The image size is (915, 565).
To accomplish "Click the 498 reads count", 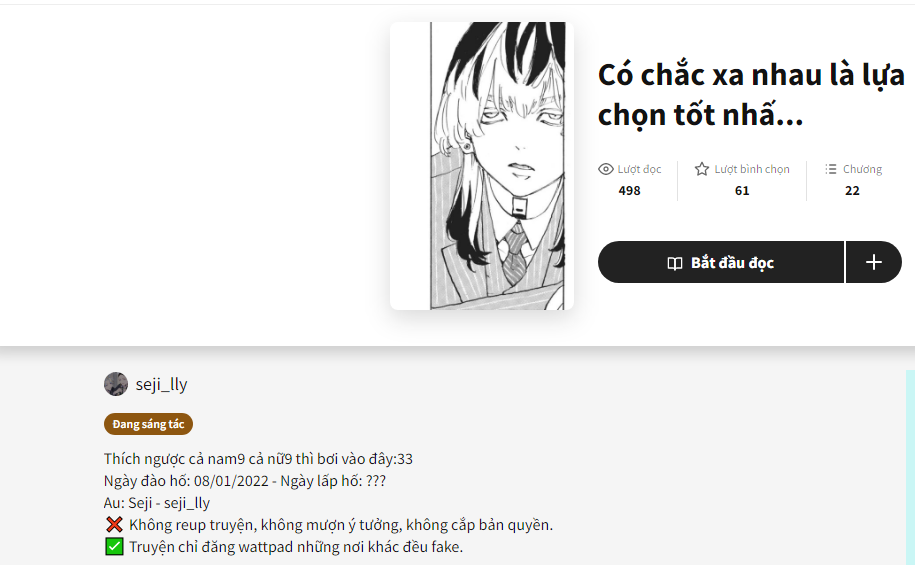I will pos(630,191).
